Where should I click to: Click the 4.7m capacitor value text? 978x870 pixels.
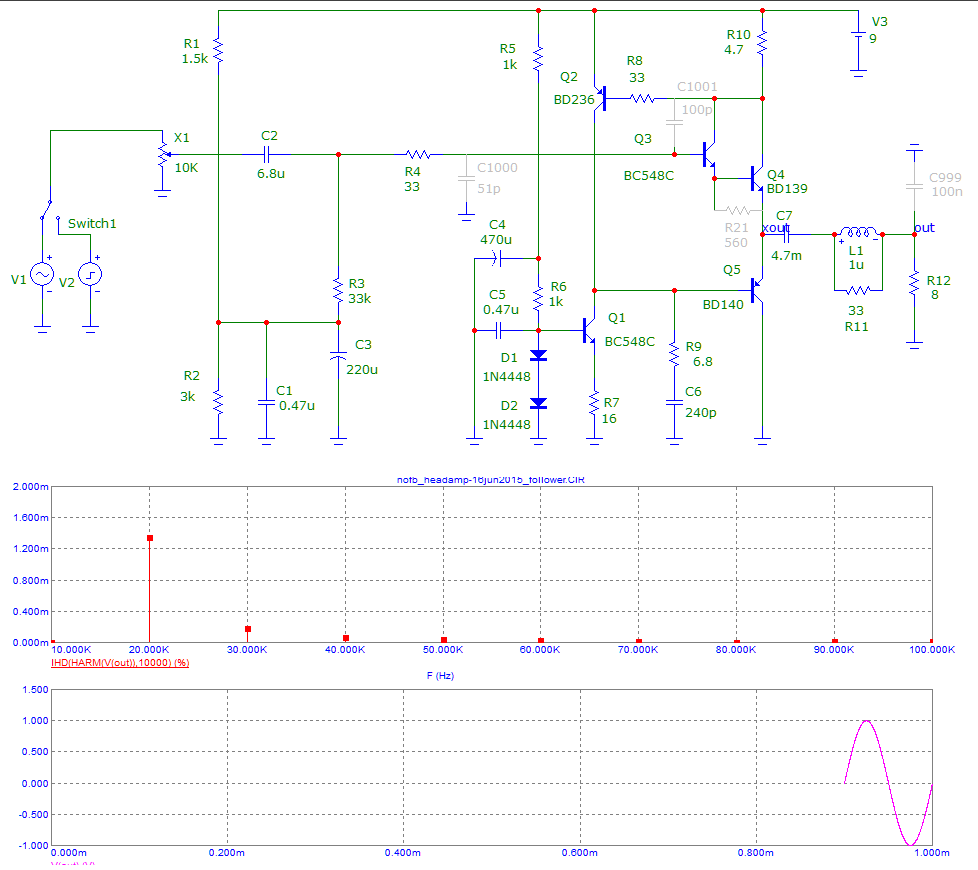click(x=787, y=256)
